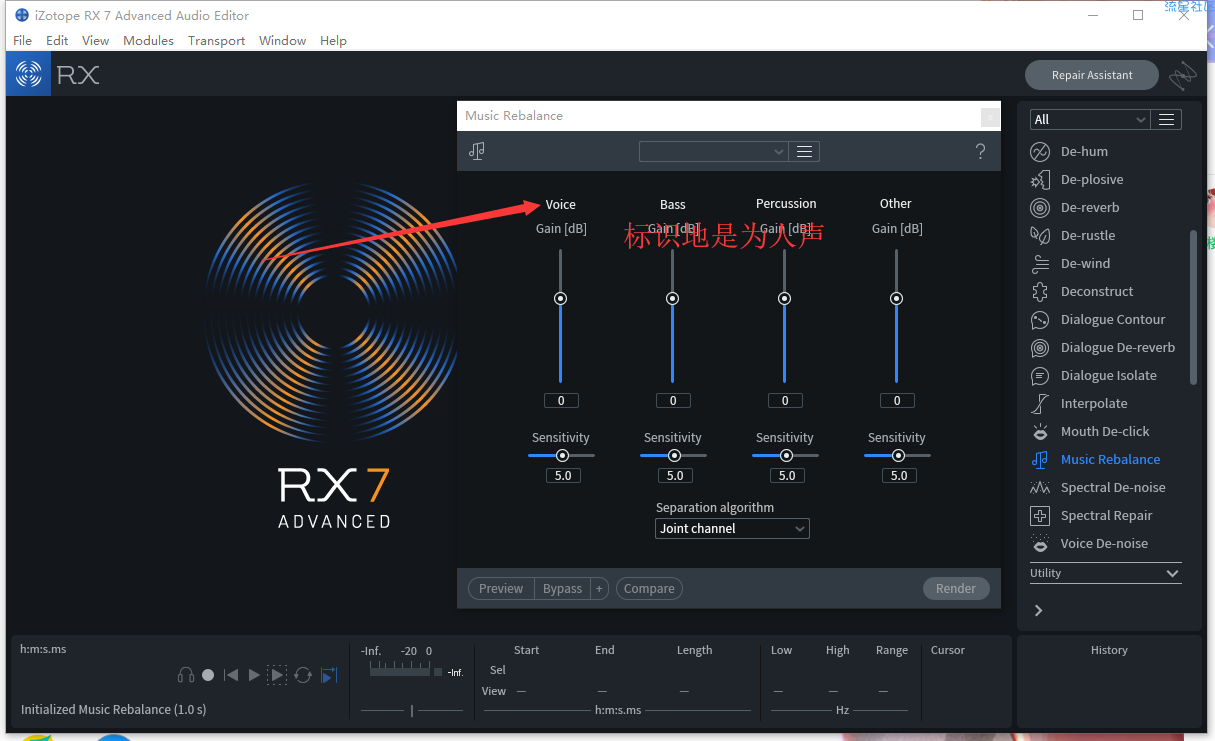The height and width of the screenshot is (741, 1215).
Task: Toggle the headphones input monitoring button
Action: (x=186, y=675)
